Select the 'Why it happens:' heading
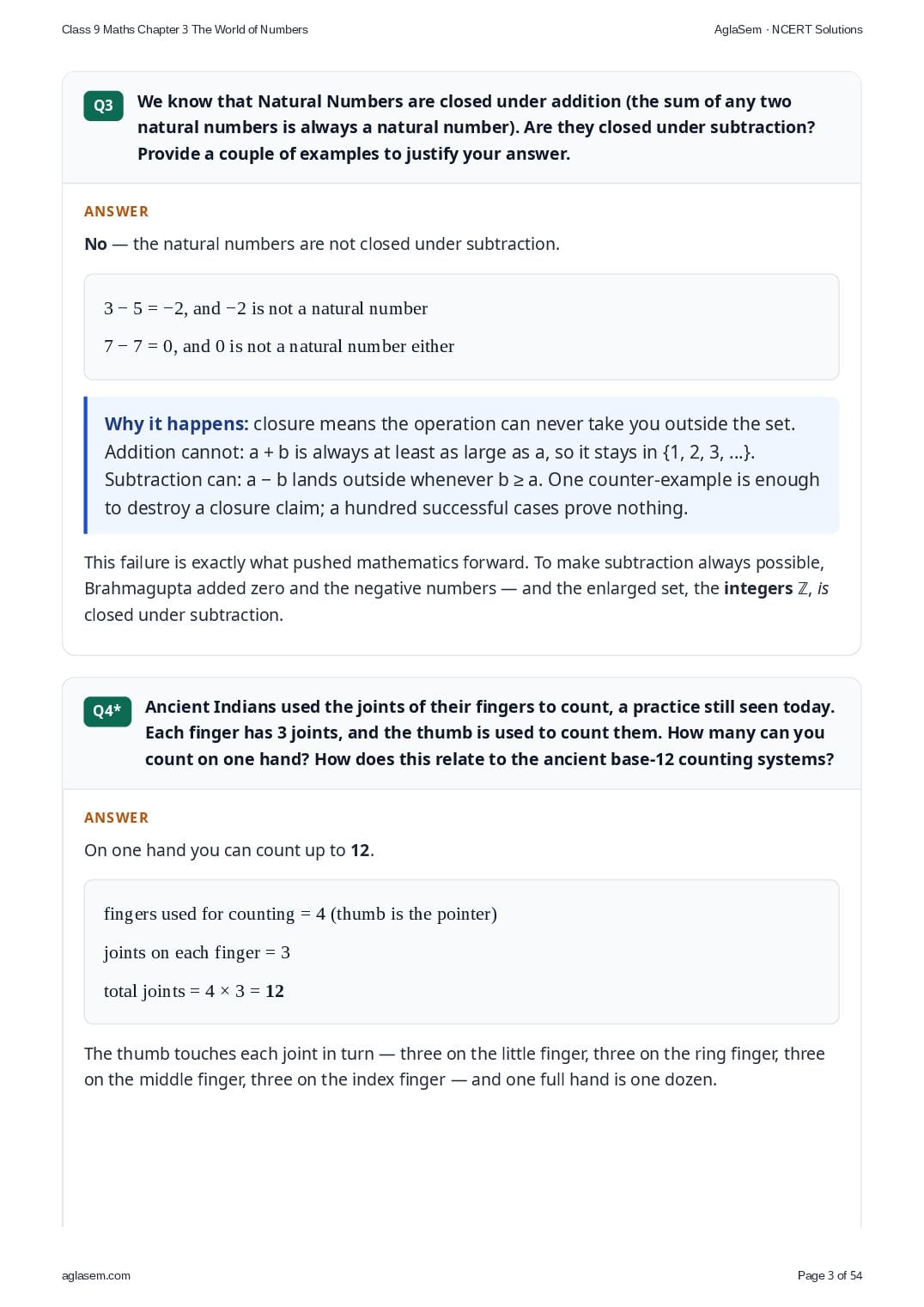This screenshot has width=924, height=1307. point(176,423)
